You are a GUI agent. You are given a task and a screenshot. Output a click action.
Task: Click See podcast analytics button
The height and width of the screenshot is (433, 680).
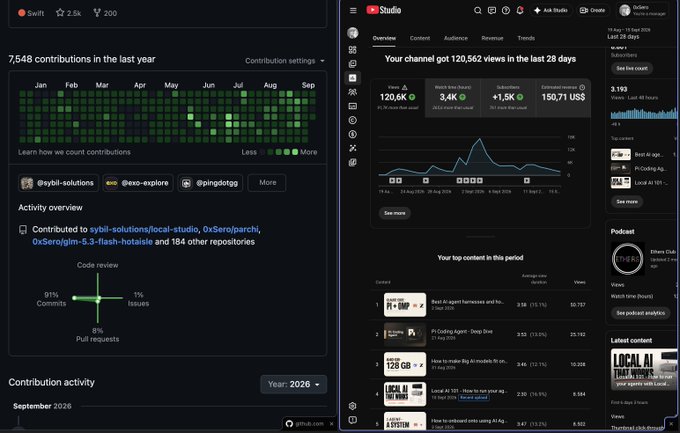[641, 313]
